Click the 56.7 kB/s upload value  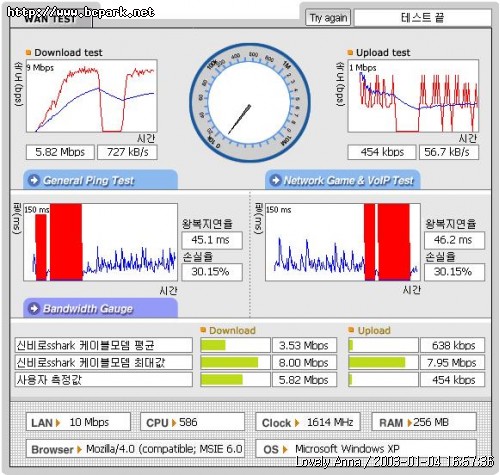point(449,152)
